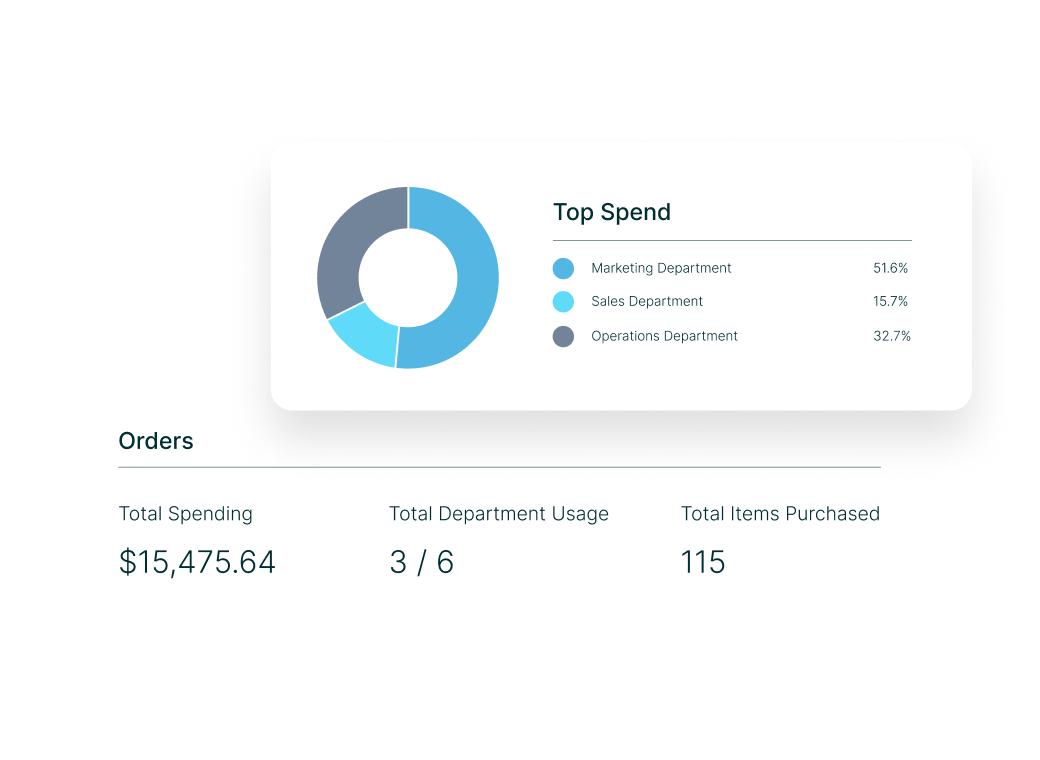Click the 15.7% sales percentage value
Image resolution: width=1040 pixels, height=760 pixels.
coord(890,301)
